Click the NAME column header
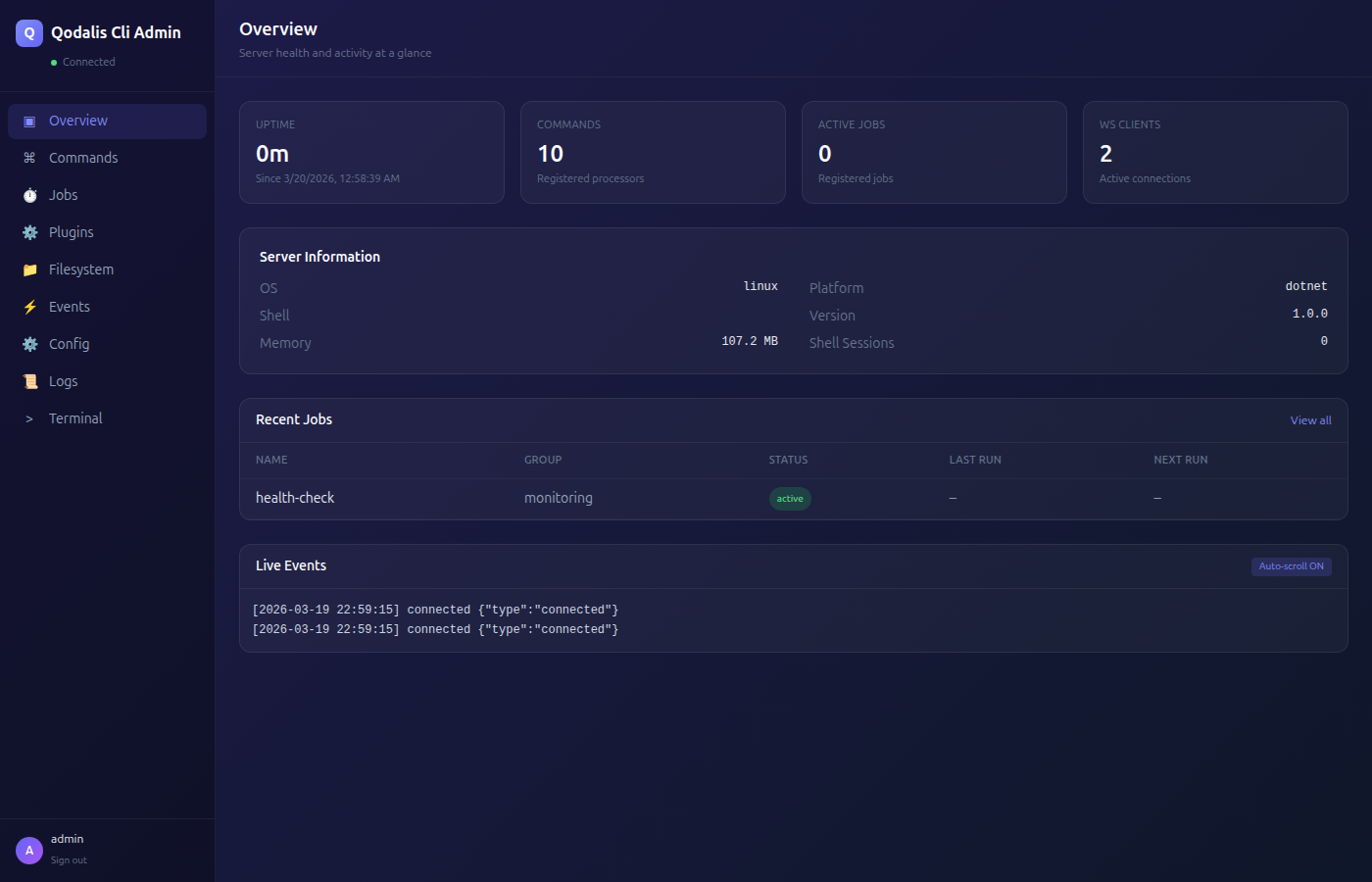 [271, 460]
